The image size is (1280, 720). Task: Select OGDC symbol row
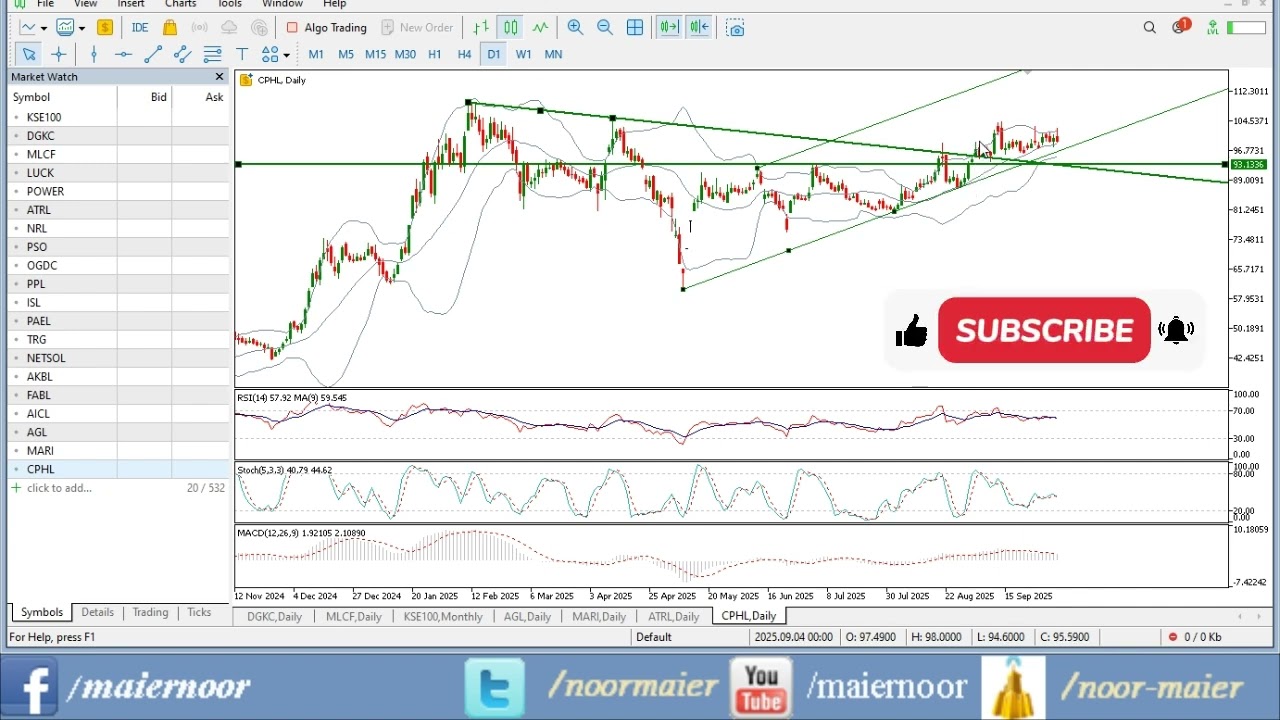coord(119,265)
